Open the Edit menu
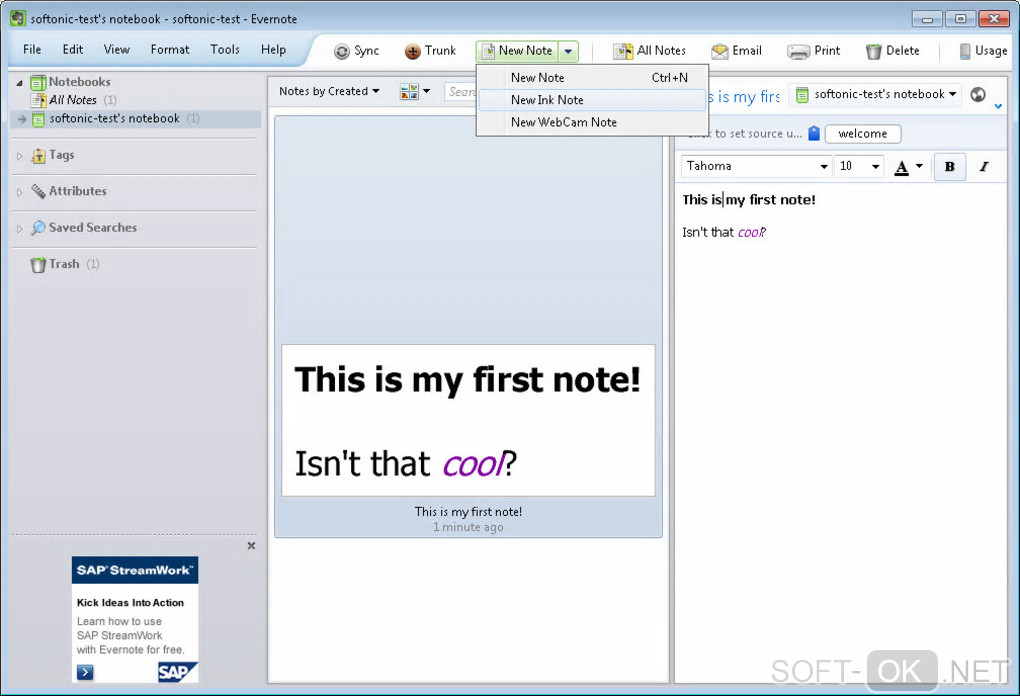1020x696 pixels. (73, 49)
